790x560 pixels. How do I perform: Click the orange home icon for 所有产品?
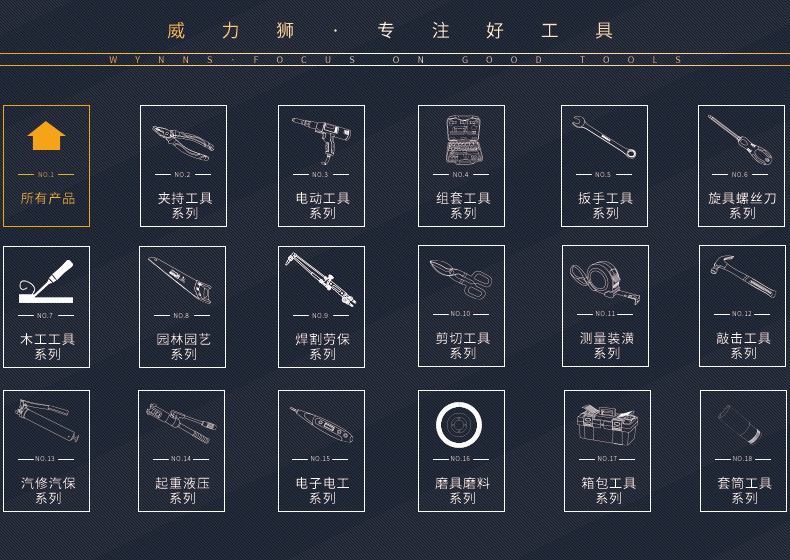[46, 136]
